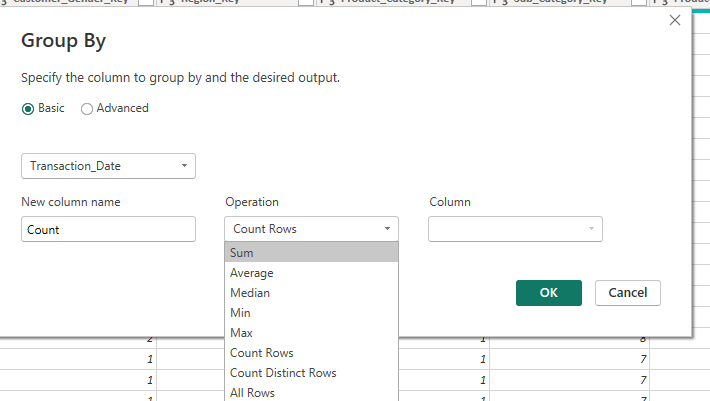Collapse the Operation dropdown showing Count Rows

pyautogui.click(x=312, y=229)
